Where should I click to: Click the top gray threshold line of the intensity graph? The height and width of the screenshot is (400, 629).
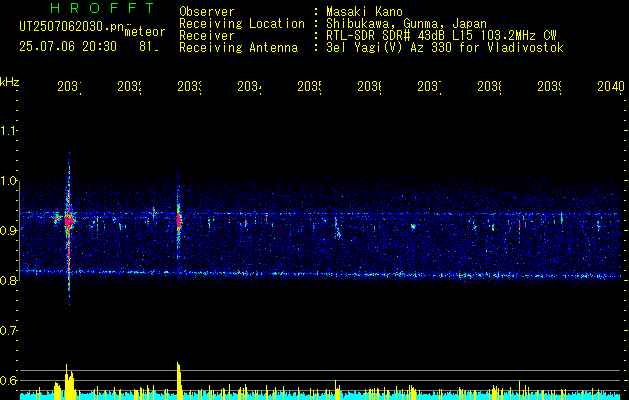[x=320, y=370]
